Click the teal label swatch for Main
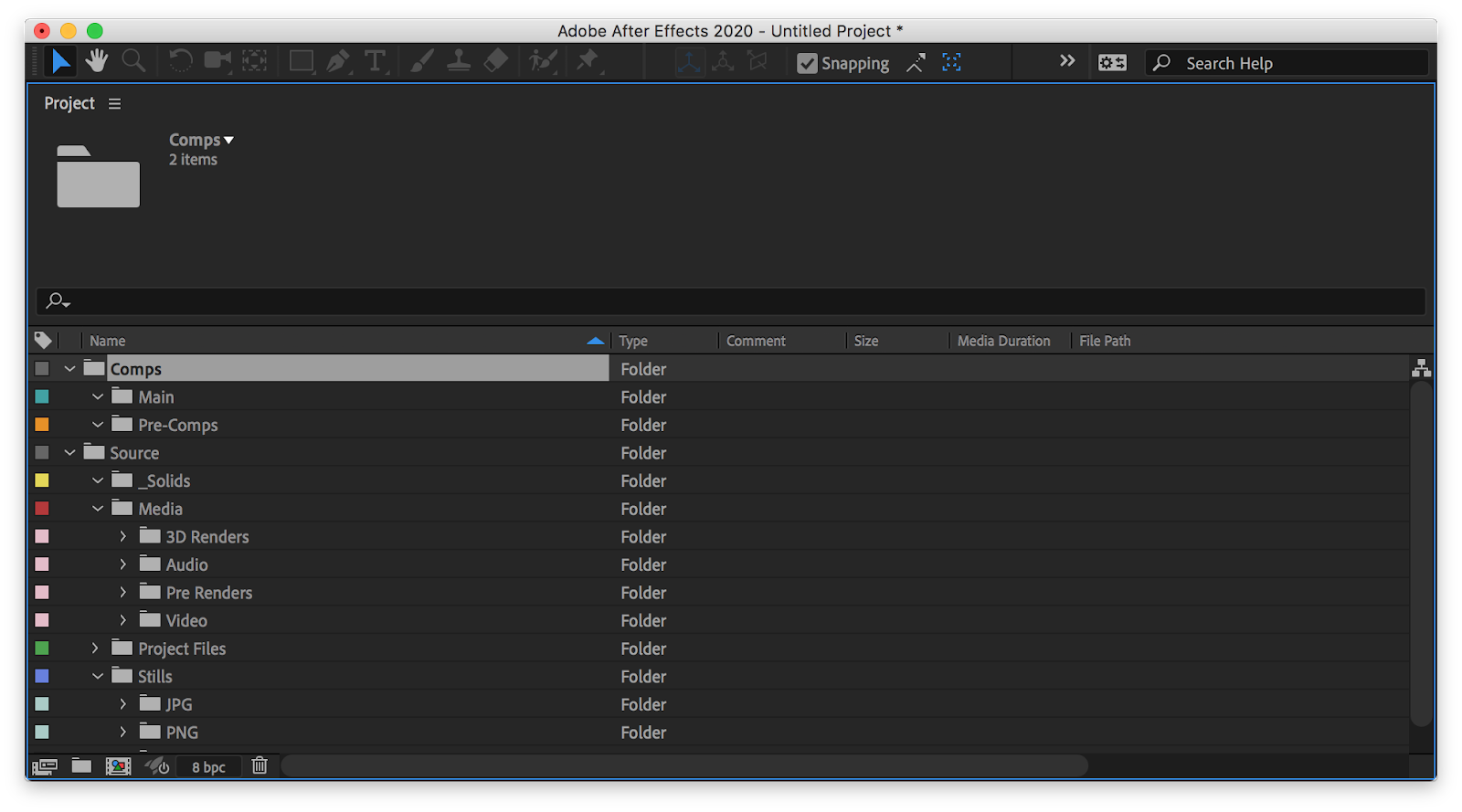Viewport: 1462px width, 812px height. pos(42,396)
